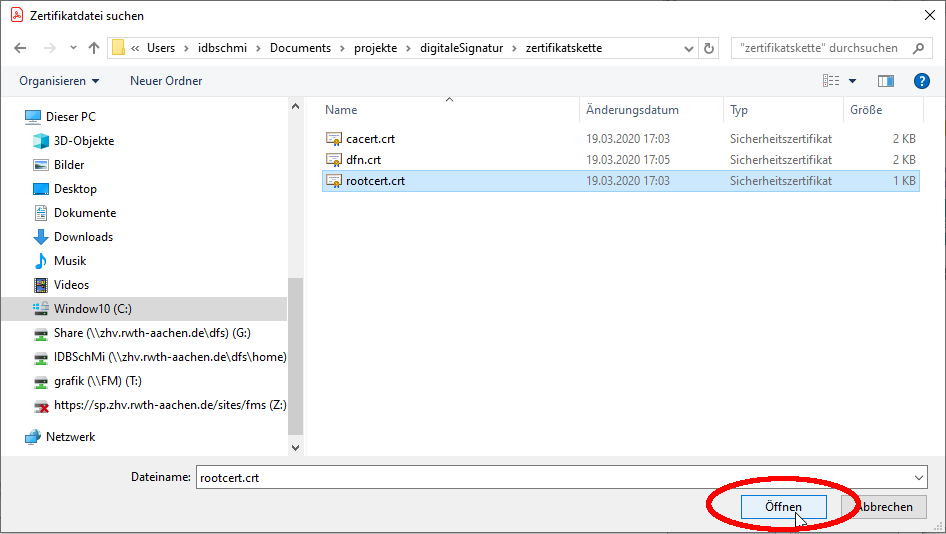
Task: Open Downloads in navigation pane
Action: (x=83, y=237)
